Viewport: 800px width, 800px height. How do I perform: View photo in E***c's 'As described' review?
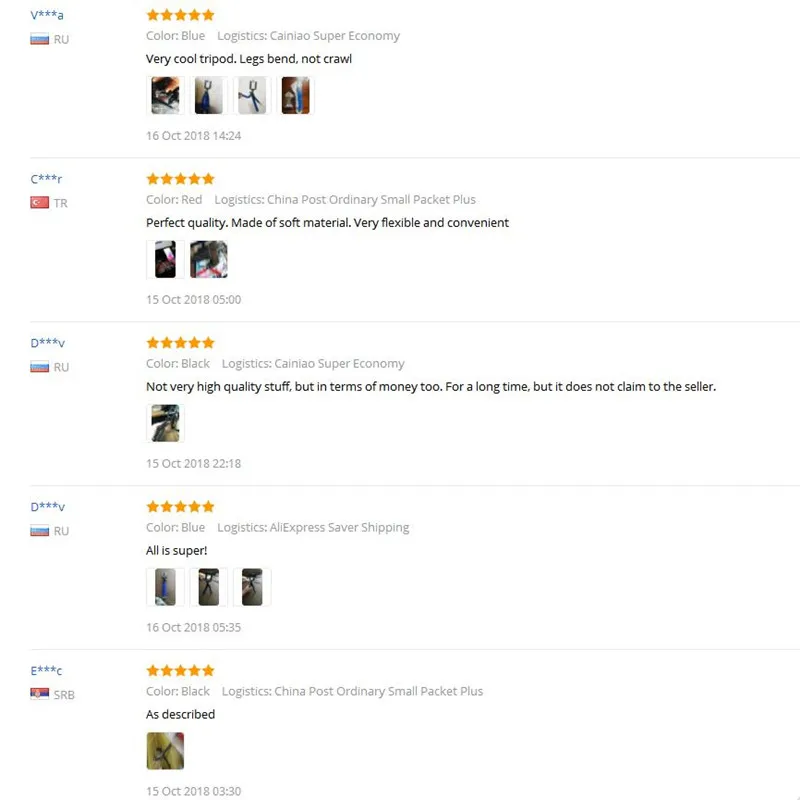[165, 751]
